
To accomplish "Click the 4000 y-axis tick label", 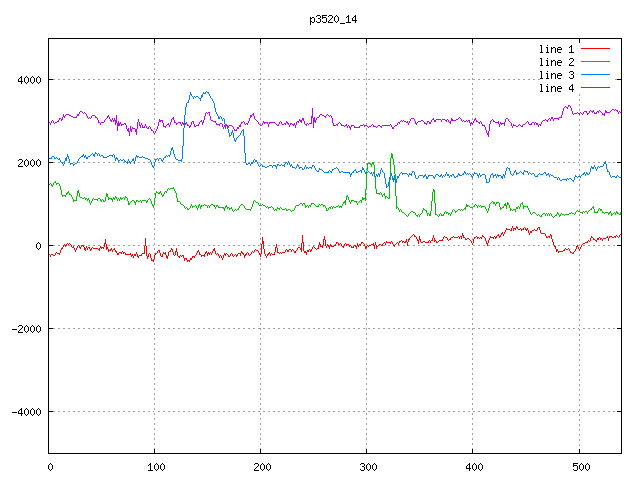I will (27, 80).
